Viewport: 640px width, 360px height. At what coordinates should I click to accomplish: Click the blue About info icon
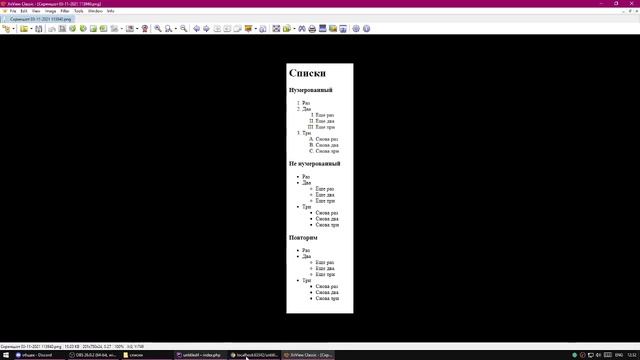pyautogui.click(x=367, y=29)
